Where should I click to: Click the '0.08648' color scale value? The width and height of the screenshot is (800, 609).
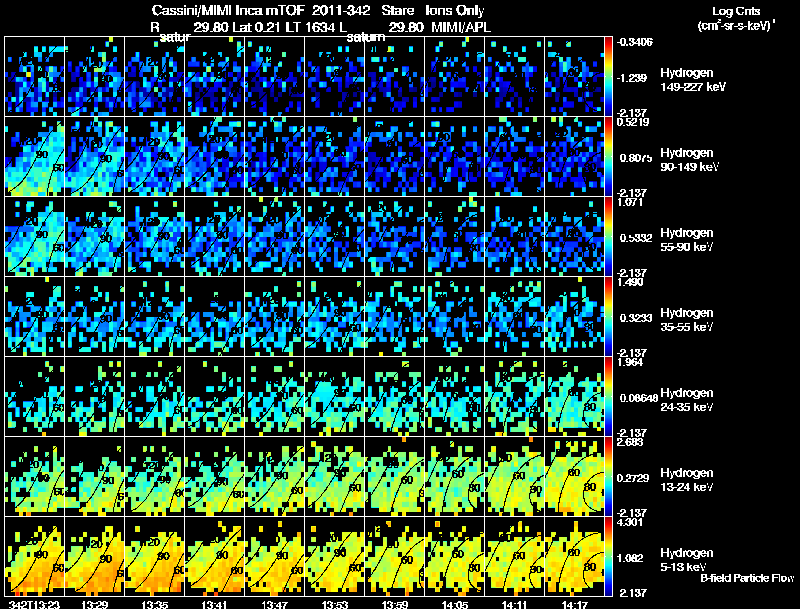coord(639,398)
